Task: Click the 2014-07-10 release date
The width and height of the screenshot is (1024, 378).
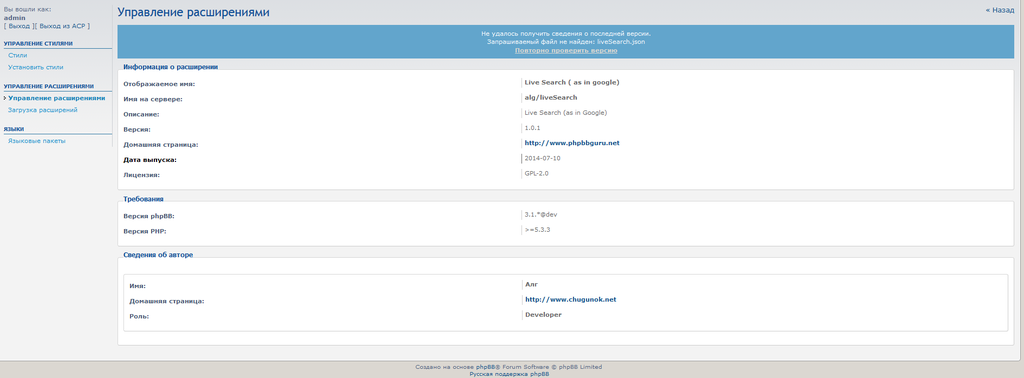Action: point(542,158)
